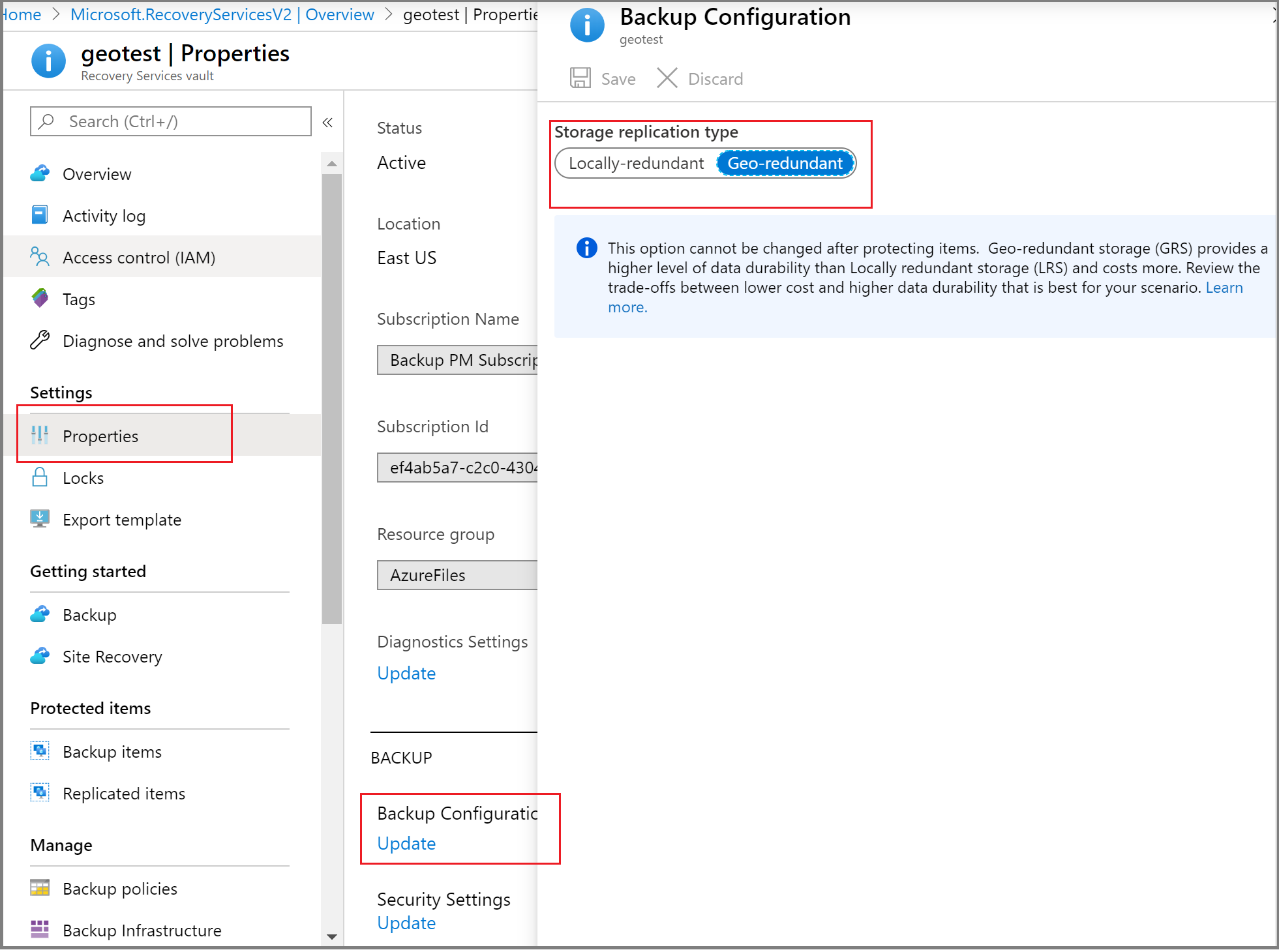Click the Access control IAM icon

[x=41, y=256]
